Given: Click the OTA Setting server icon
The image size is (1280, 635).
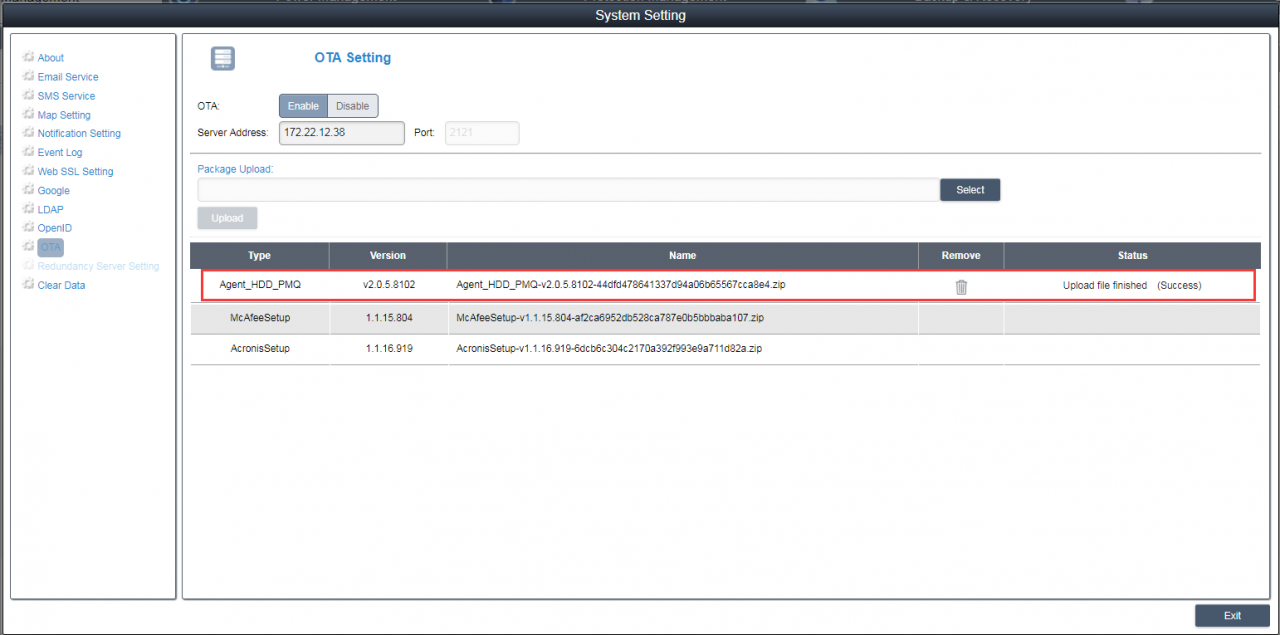Looking at the screenshot, I should coord(222,59).
